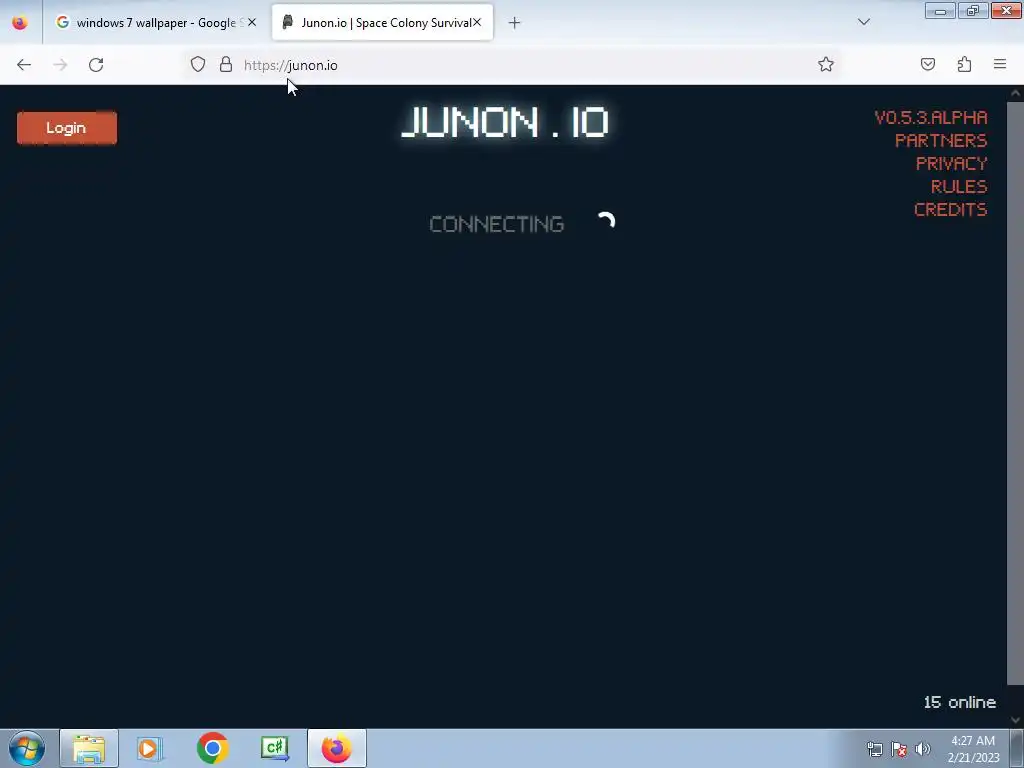Open the V0.5.3.ALPHA version link
The width and height of the screenshot is (1024, 768).
pos(931,118)
